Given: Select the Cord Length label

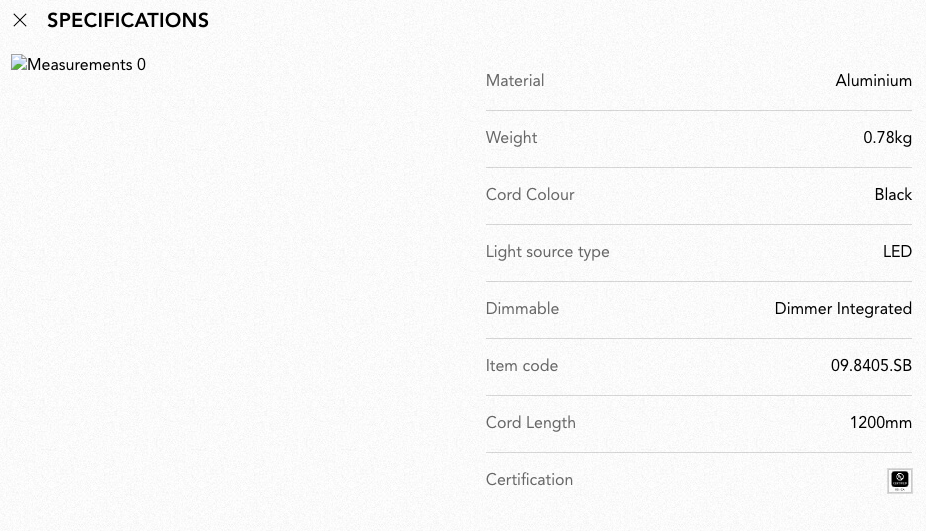Looking at the screenshot, I should click(x=530, y=423).
